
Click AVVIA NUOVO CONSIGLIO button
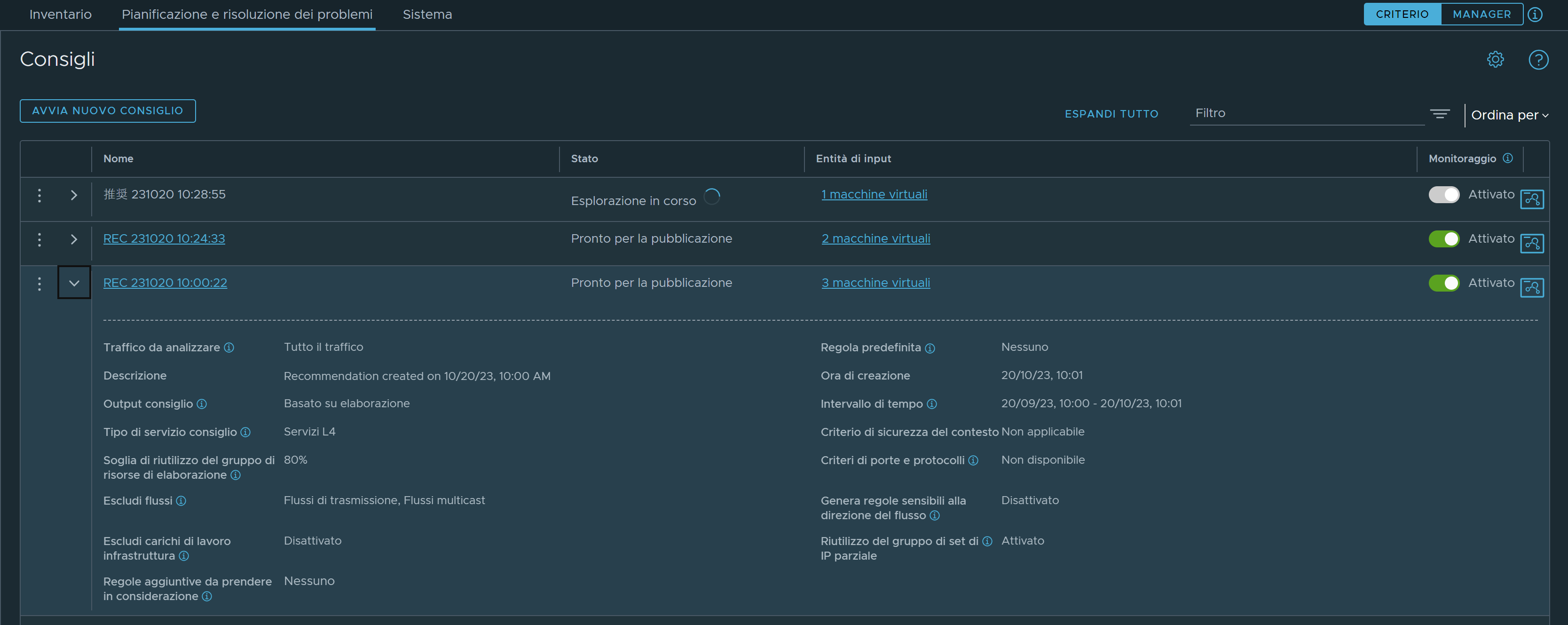click(x=108, y=111)
